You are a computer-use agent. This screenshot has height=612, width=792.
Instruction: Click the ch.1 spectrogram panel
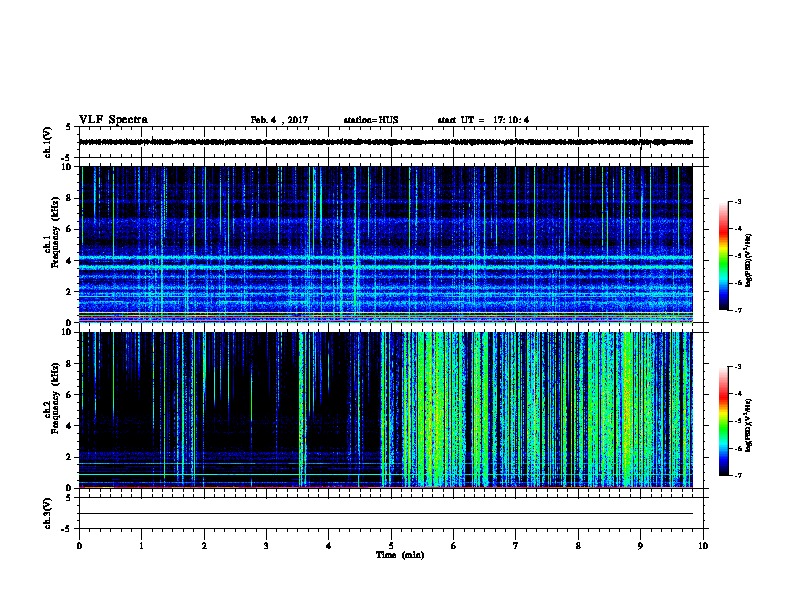tap(386, 244)
